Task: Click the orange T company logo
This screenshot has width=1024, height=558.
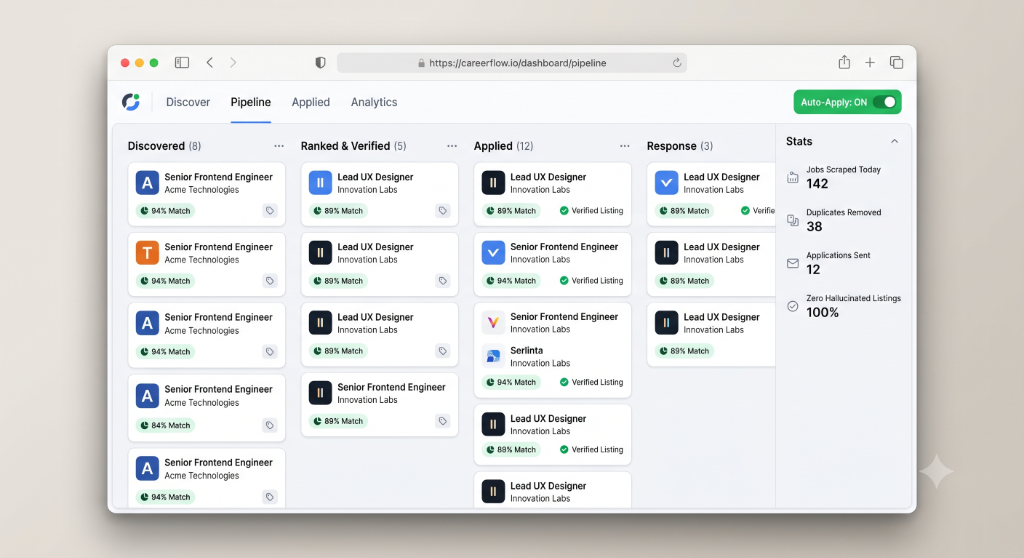Action: 148,253
